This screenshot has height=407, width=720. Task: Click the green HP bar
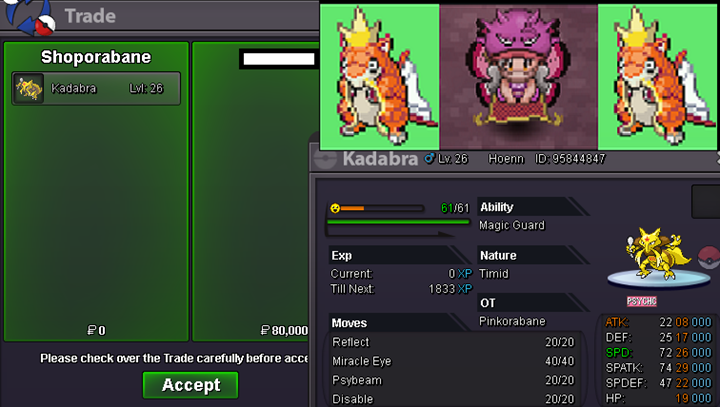(398, 222)
